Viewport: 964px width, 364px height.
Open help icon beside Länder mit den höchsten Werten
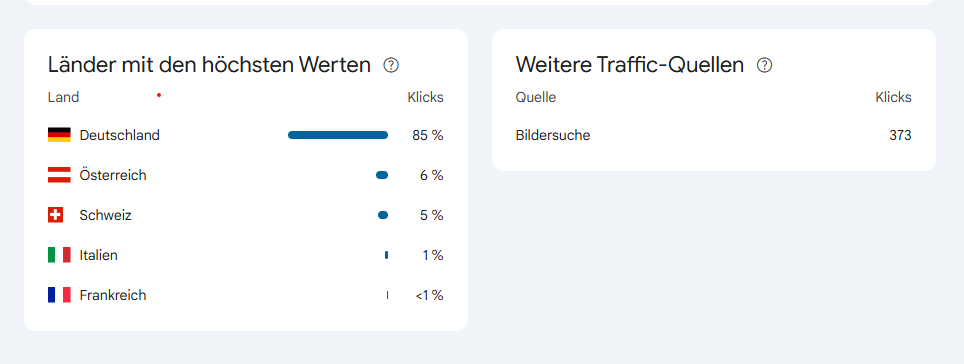(x=391, y=65)
